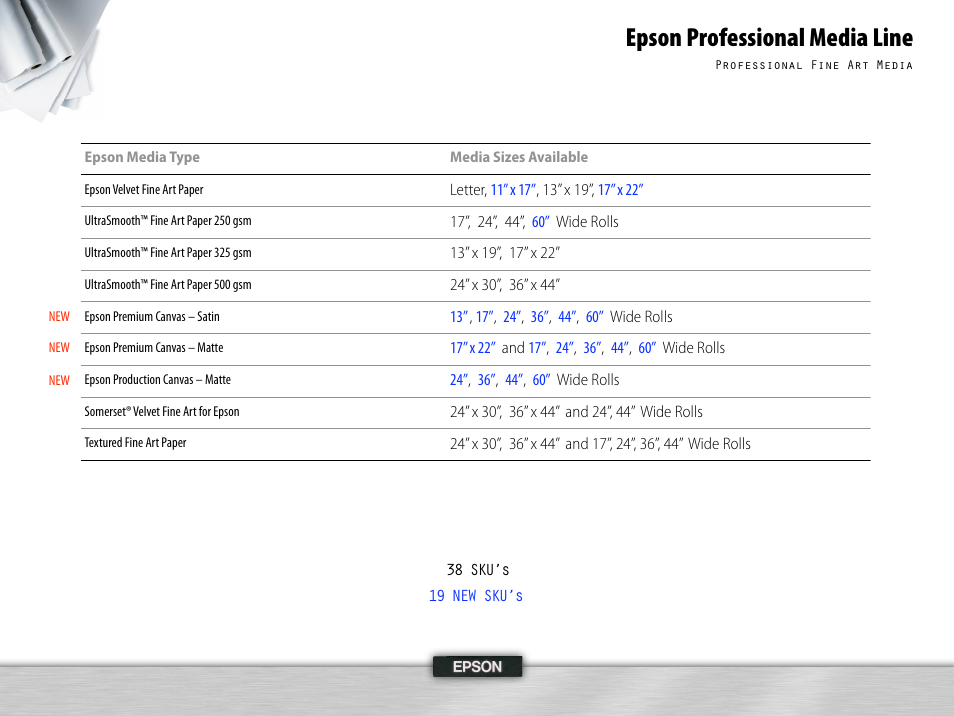Click the 17" x 22" link for Velvet Fine Art
This screenshot has height=716, width=954.
tap(621, 189)
